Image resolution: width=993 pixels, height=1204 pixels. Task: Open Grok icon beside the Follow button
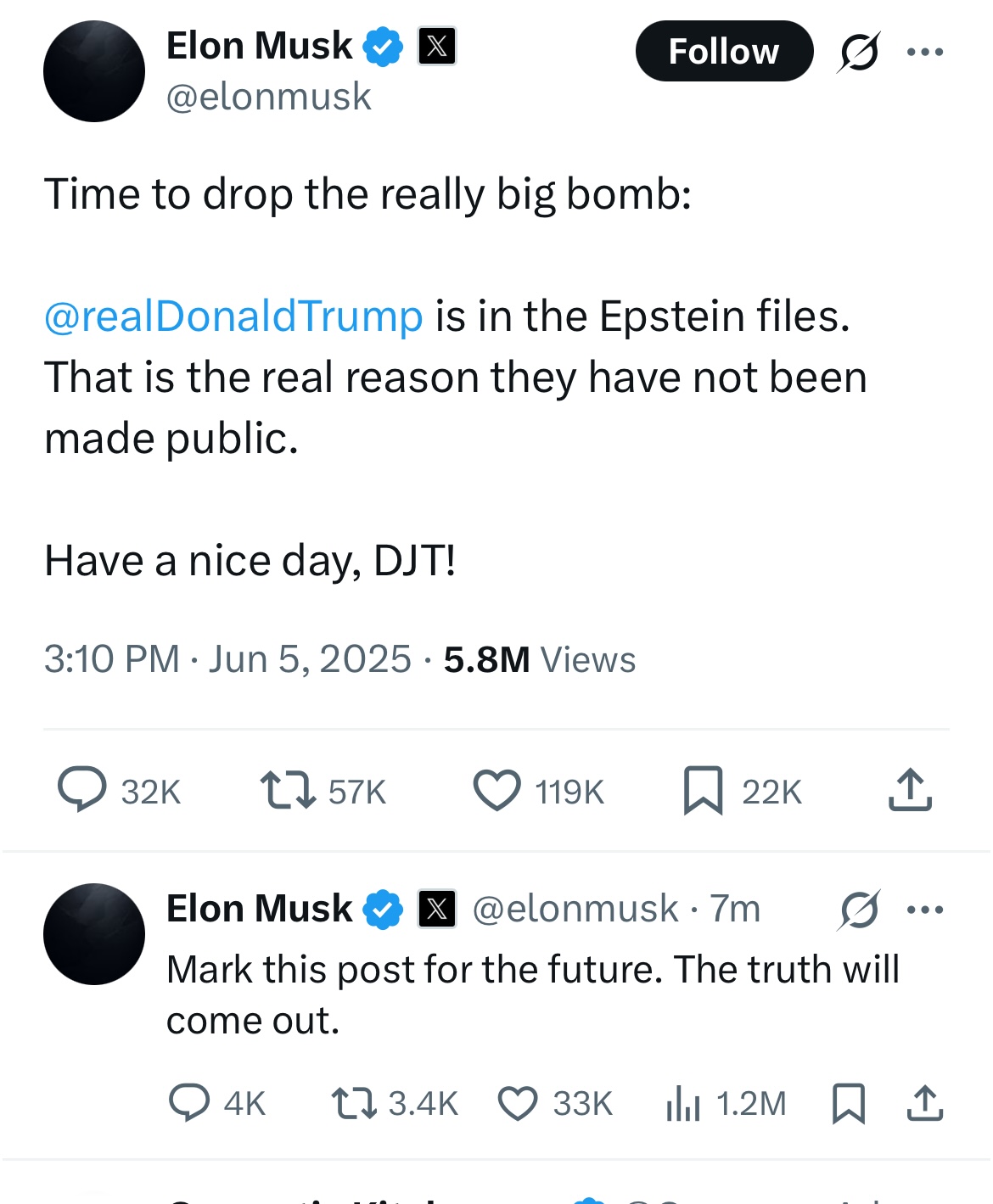(858, 53)
